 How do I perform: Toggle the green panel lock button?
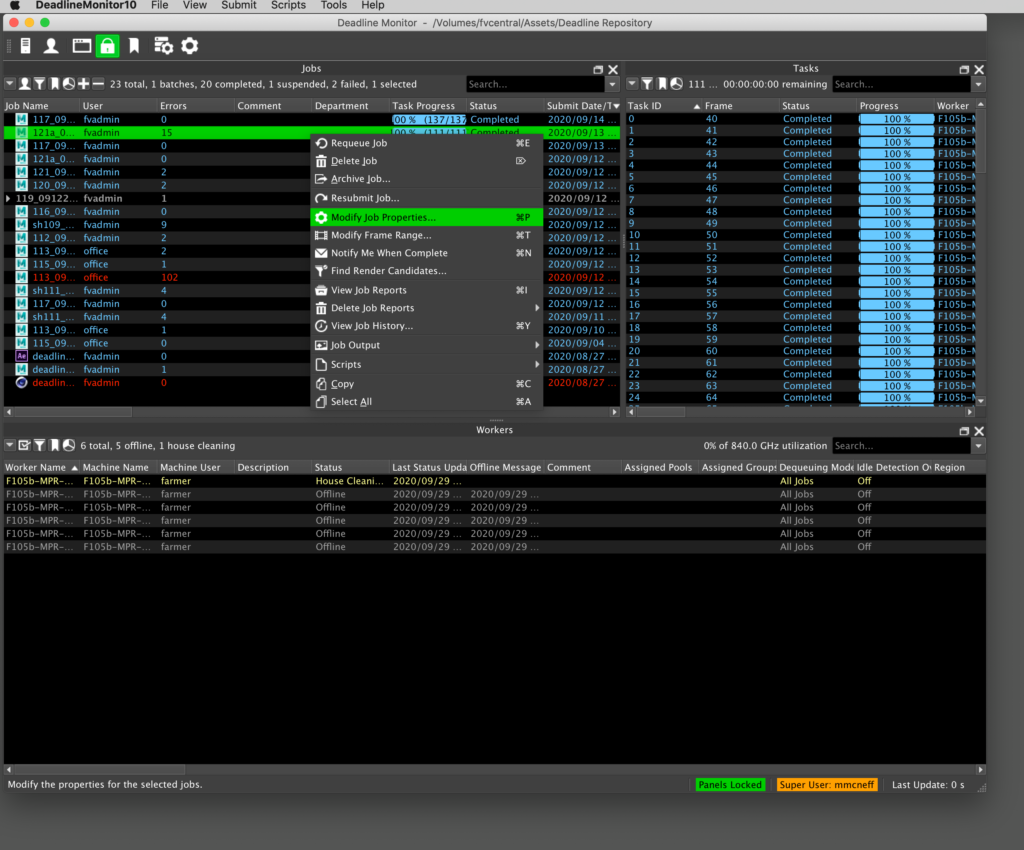pos(108,46)
